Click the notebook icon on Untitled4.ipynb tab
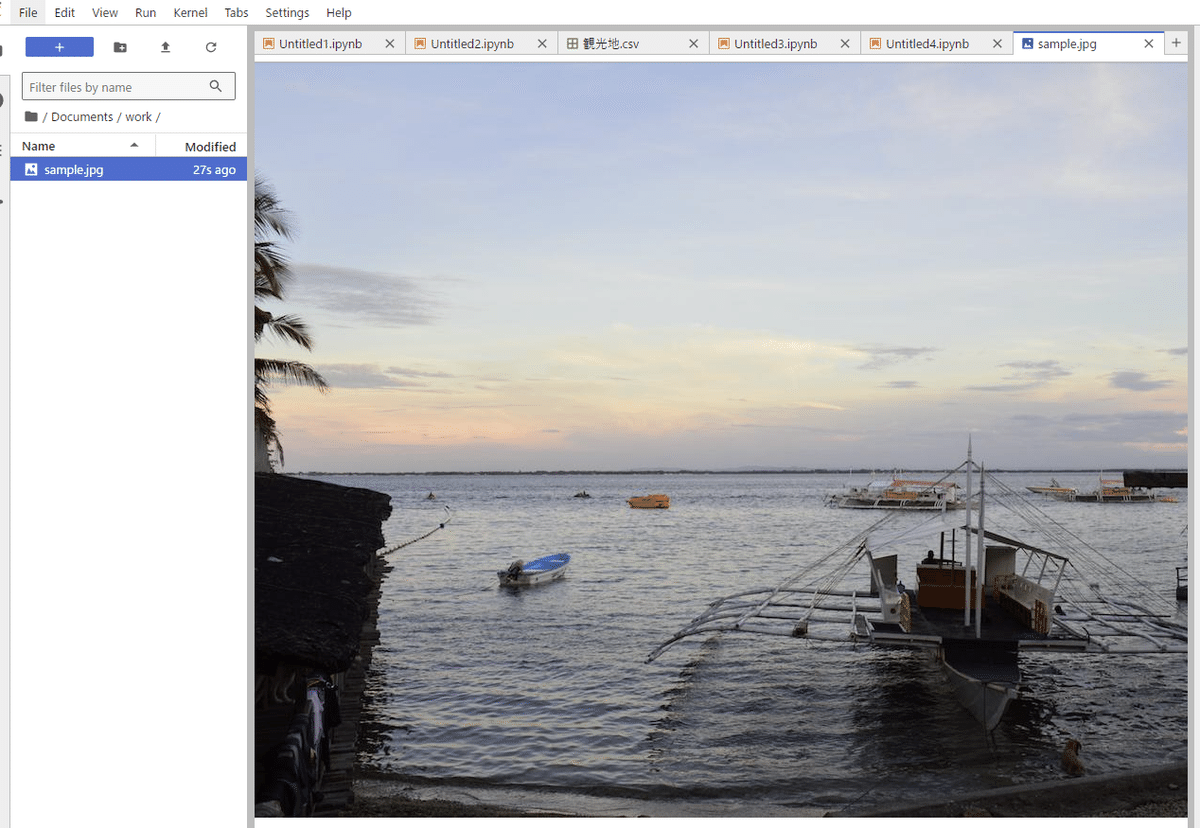Screen dimensions: 1200x828 click(x=875, y=44)
